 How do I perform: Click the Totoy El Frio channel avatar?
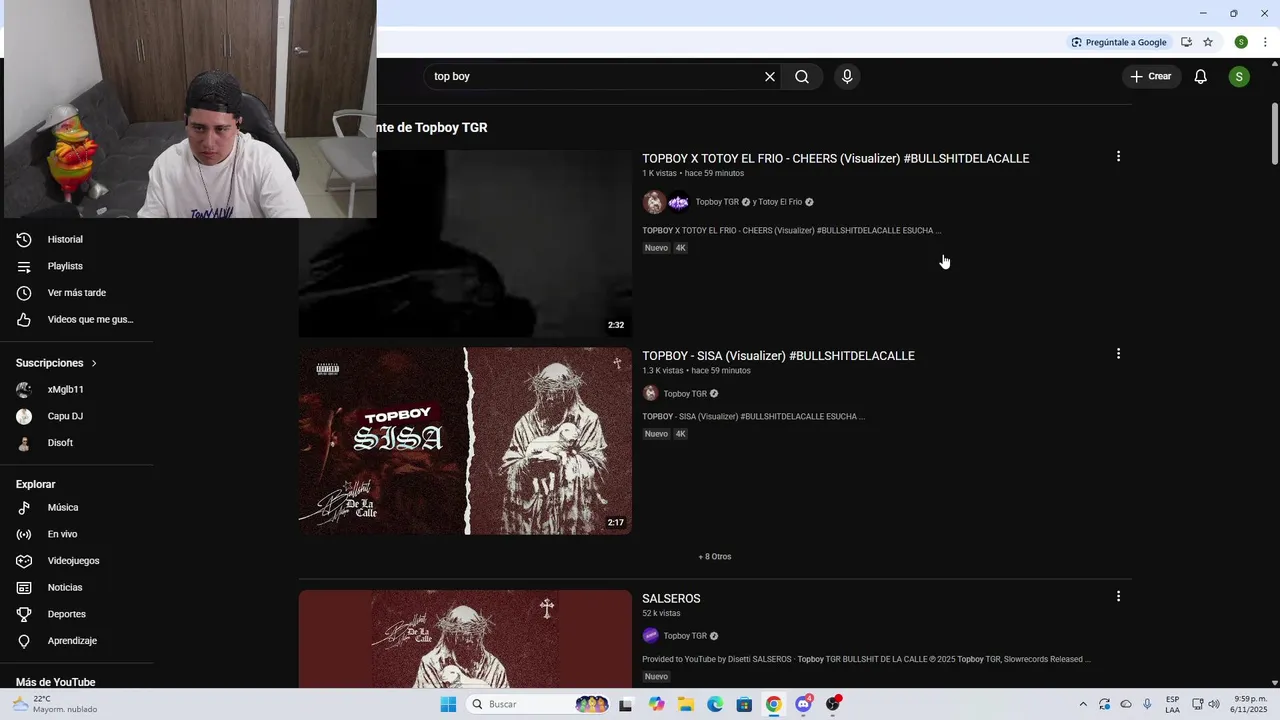click(679, 202)
